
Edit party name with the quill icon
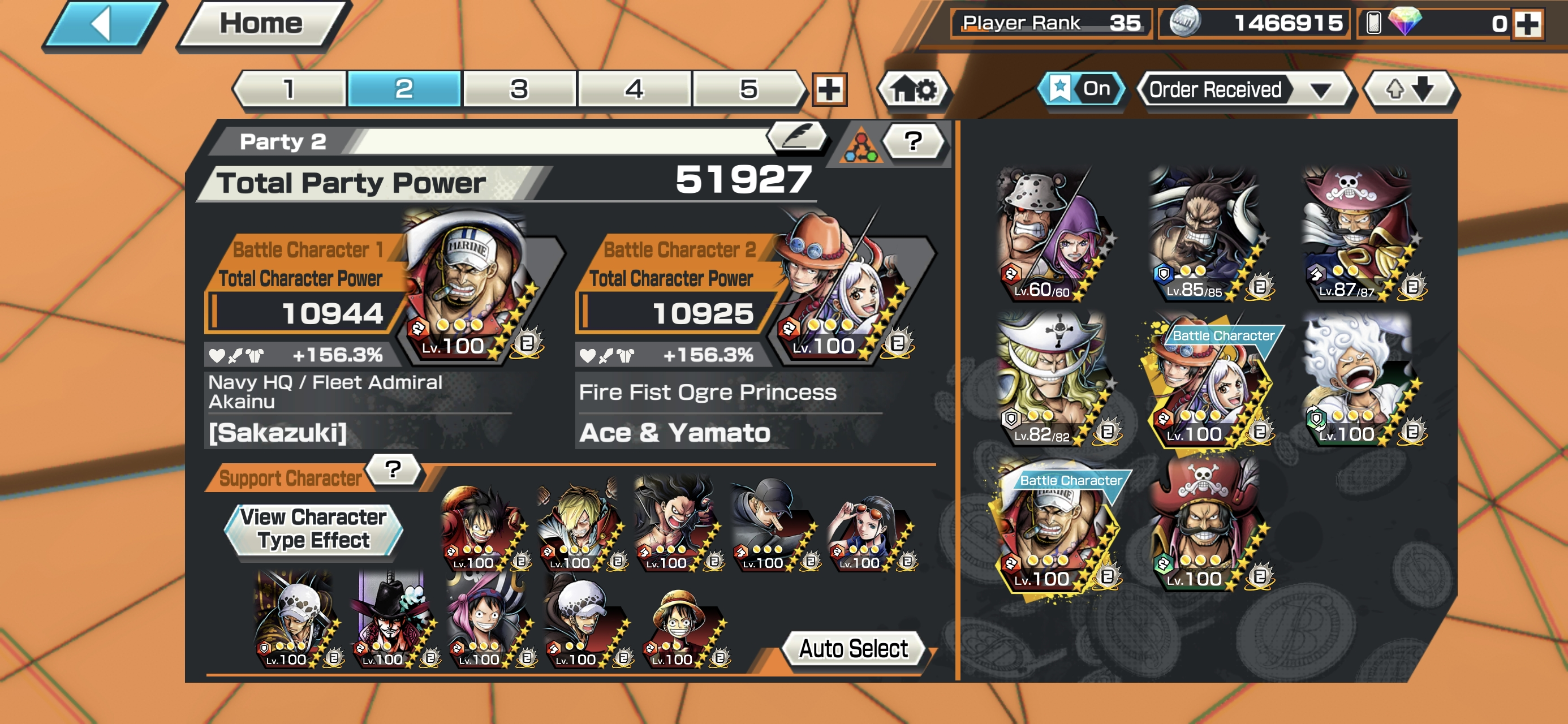(798, 136)
